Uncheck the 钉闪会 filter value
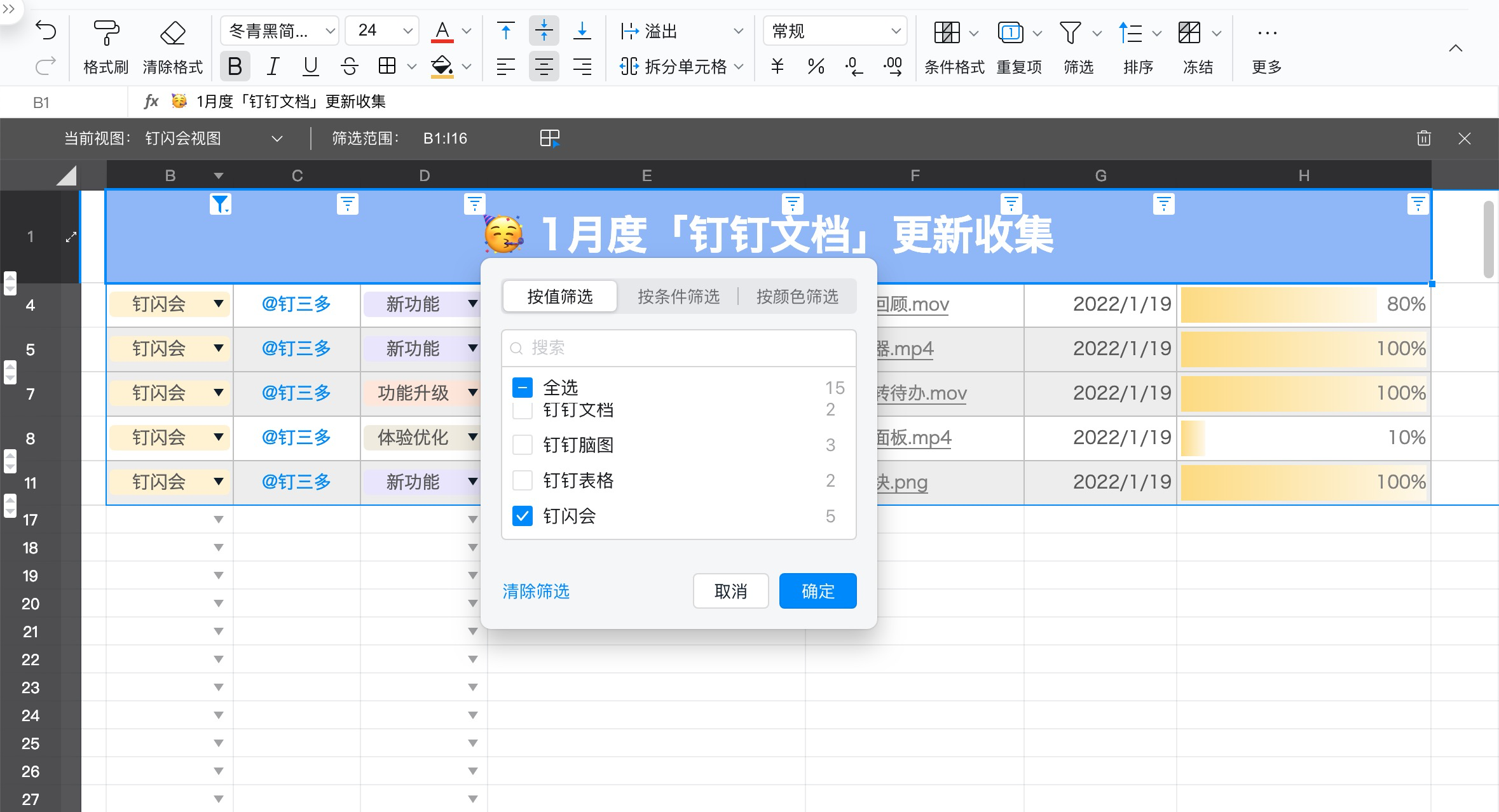The width and height of the screenshot is (1499, 812). 522,517
